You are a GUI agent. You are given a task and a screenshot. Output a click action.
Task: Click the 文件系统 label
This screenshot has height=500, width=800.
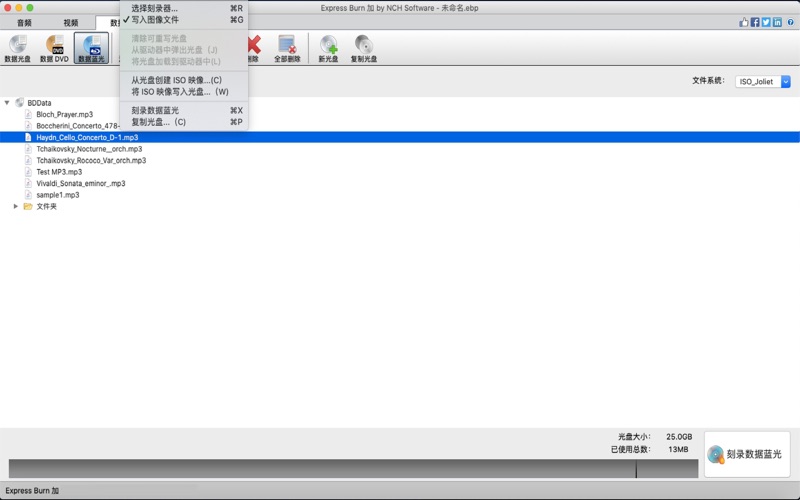coord(708,80)
